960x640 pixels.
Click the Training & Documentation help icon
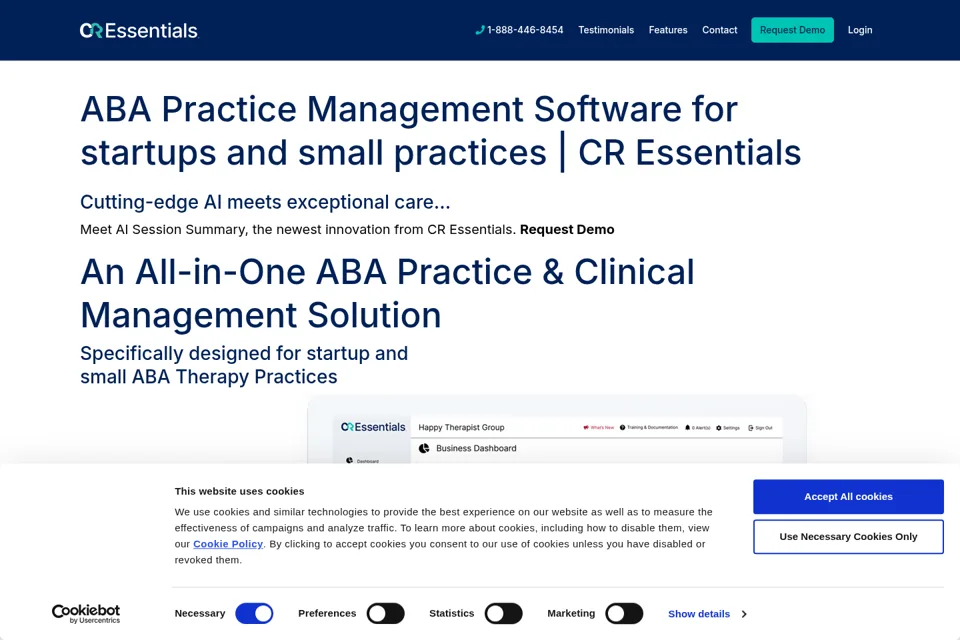pyautogui.click(x=623, y=427)
